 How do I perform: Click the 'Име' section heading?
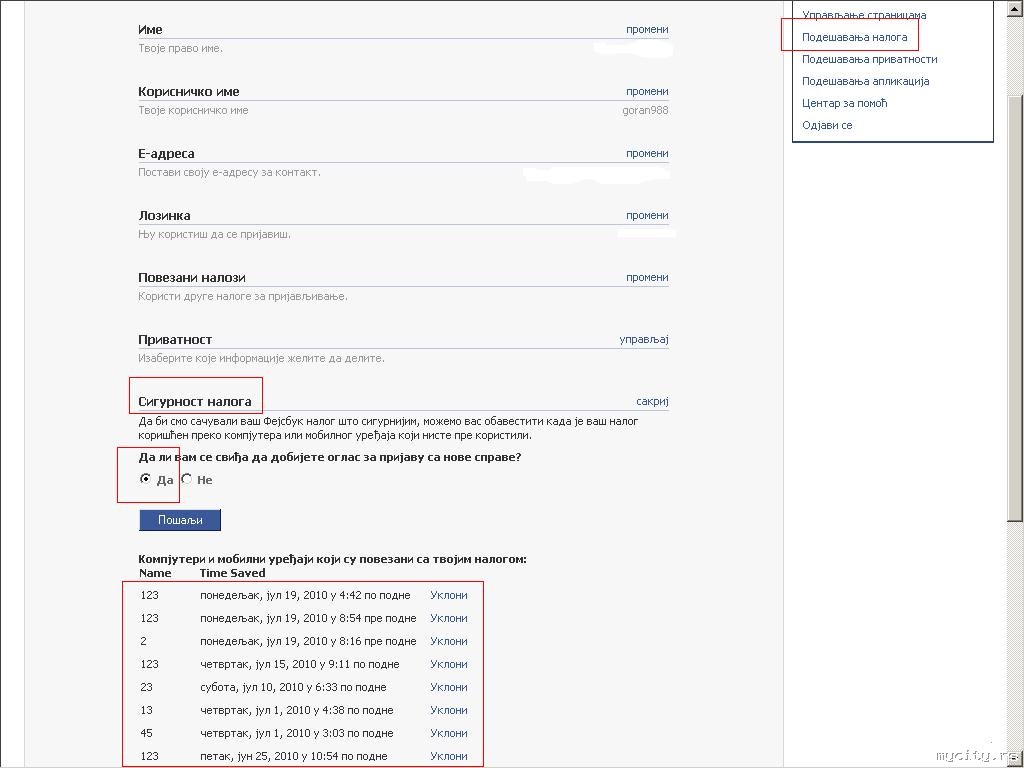point(150,29)
